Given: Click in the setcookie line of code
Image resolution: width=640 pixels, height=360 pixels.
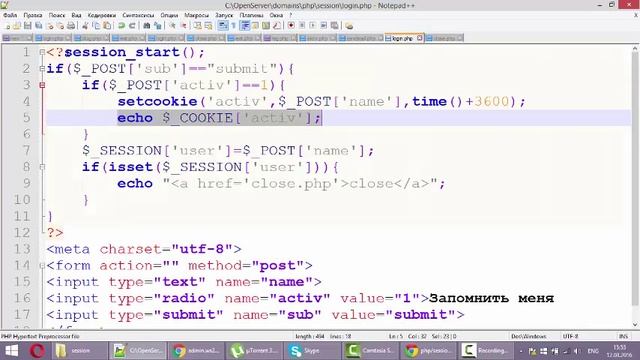Looking at the screenshot, I should pos(322,101).
